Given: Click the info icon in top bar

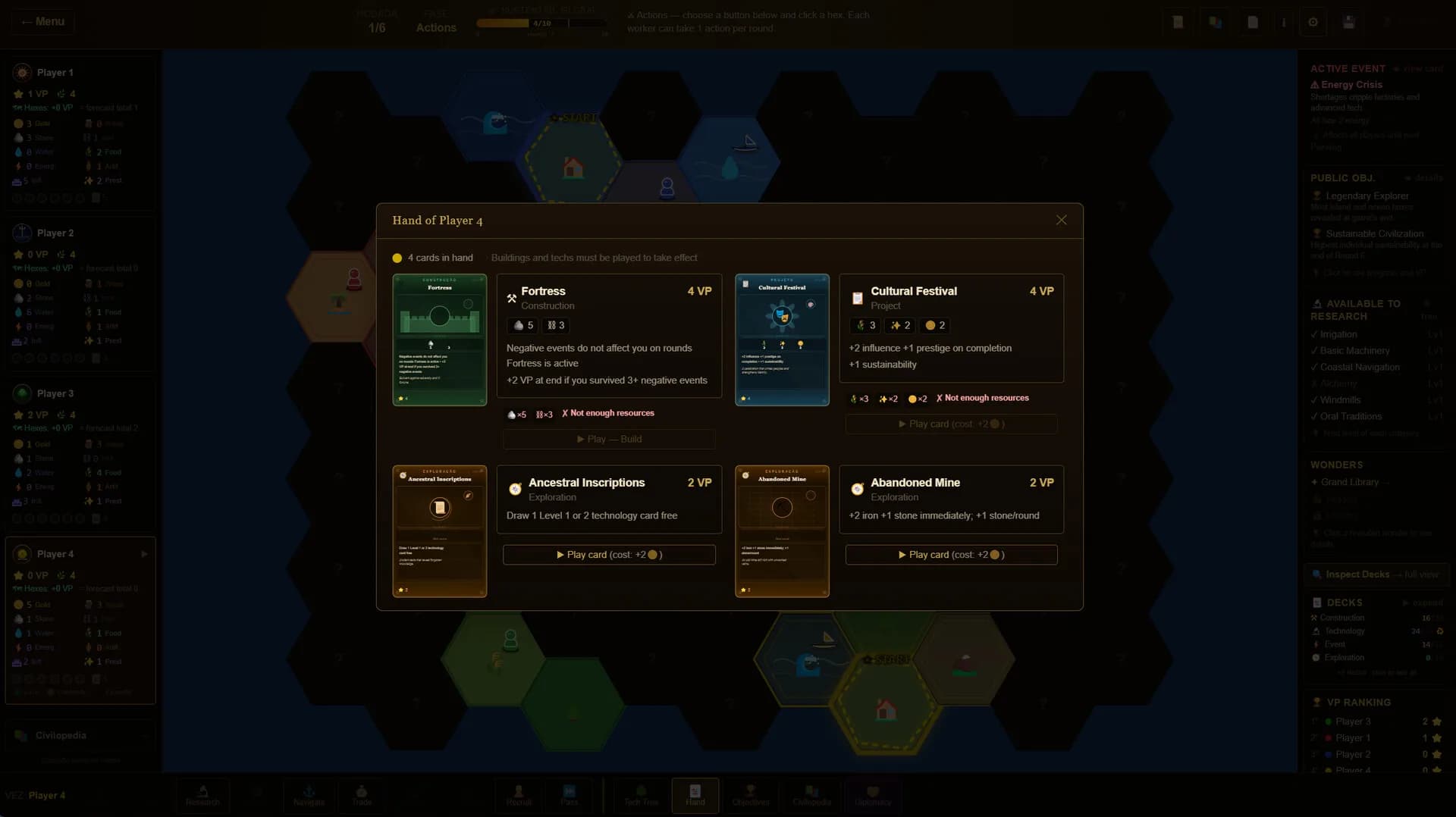Looking at the screenshot, I should point(1284,22).
